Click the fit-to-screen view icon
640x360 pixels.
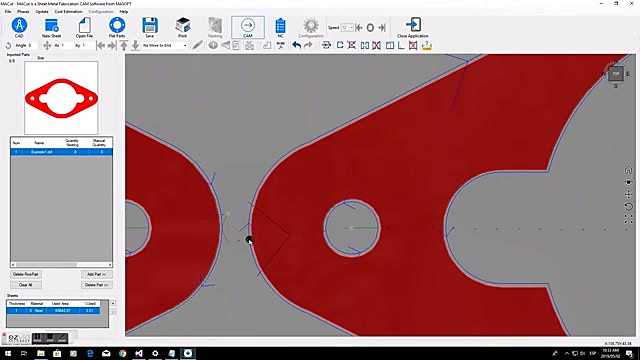(x=629, y=220)
